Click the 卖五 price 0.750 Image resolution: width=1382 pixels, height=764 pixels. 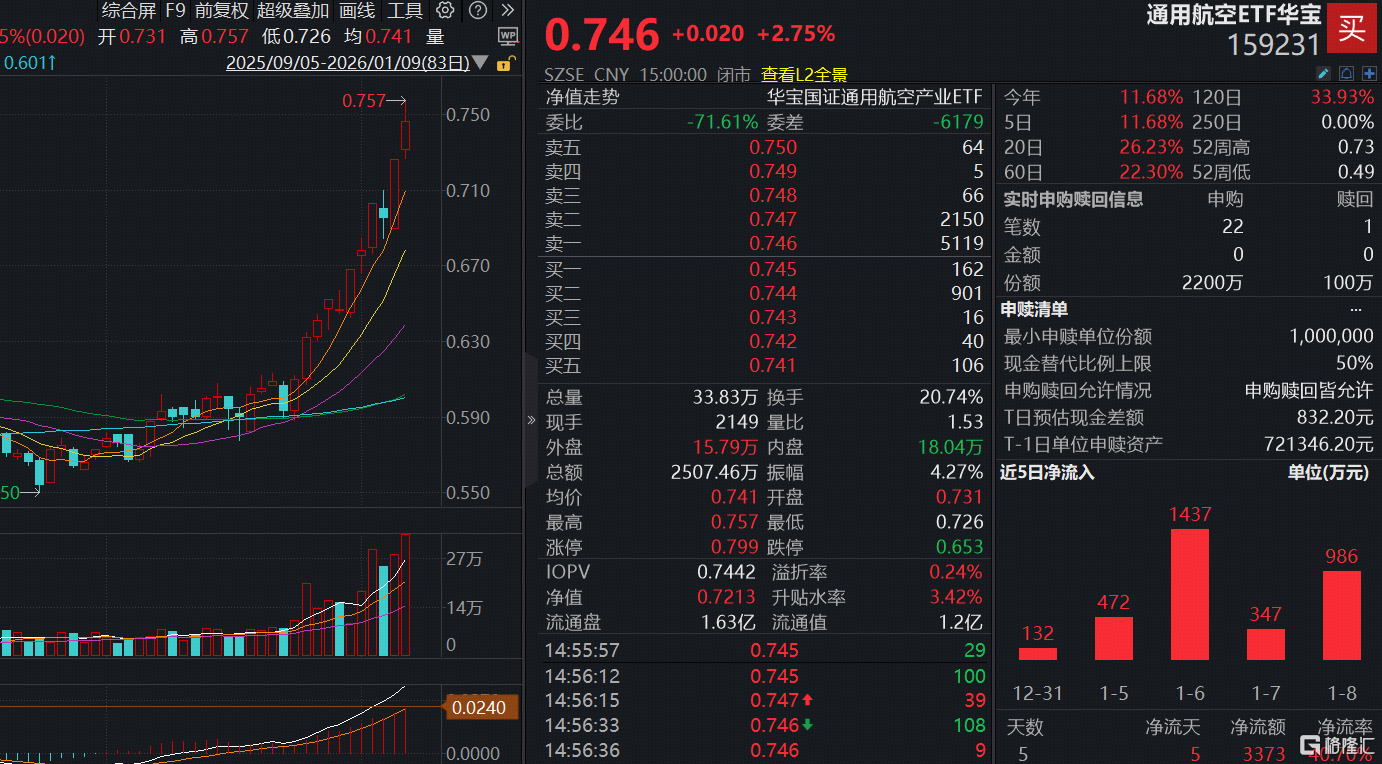tap(774, 147)
